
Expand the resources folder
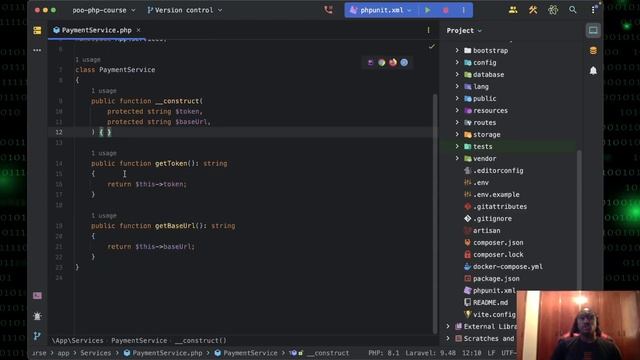pos(457,111)
